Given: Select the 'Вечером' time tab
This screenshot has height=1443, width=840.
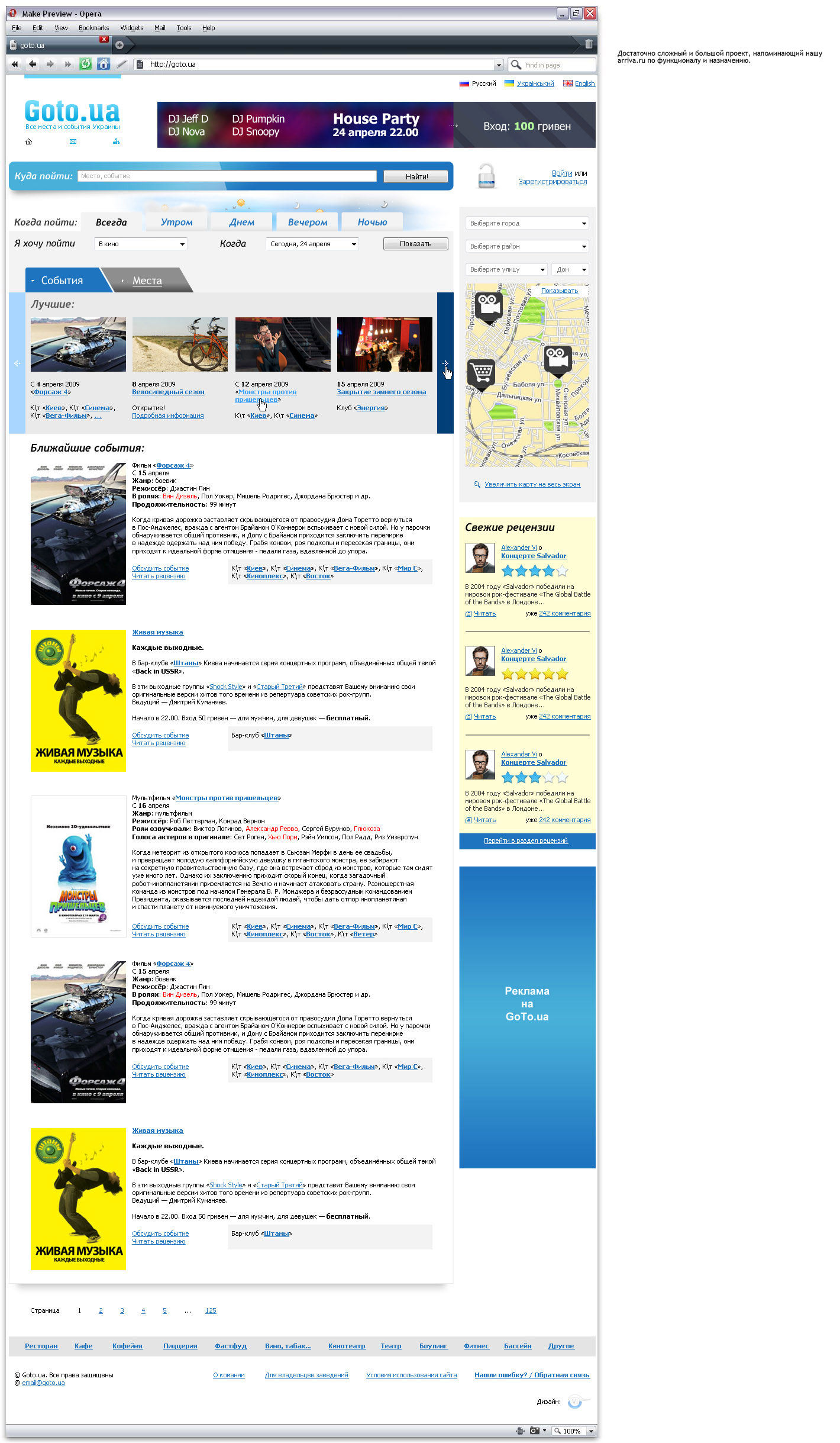Looking at the screenshot, I should point(308,222).
